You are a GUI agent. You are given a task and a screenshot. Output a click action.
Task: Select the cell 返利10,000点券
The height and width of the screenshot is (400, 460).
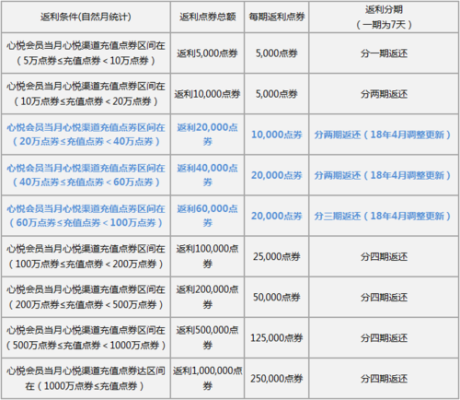(207, 94)
